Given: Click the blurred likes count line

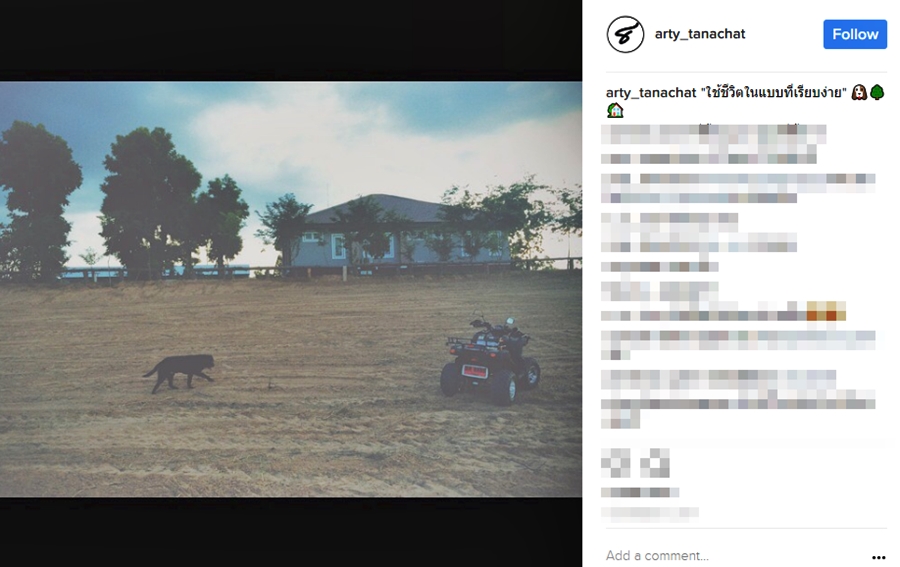Looking at the screenshot, I should (640, 492).
